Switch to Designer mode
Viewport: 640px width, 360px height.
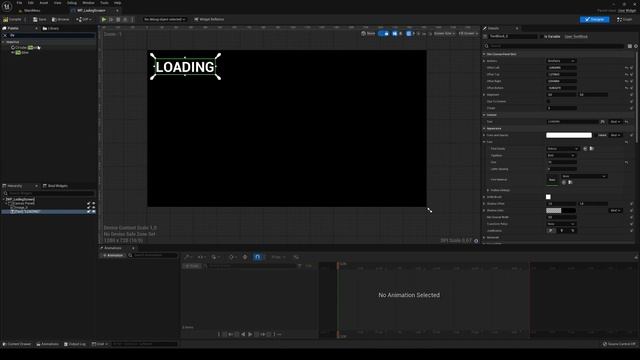pyautogui.click(x=594, y=19)
